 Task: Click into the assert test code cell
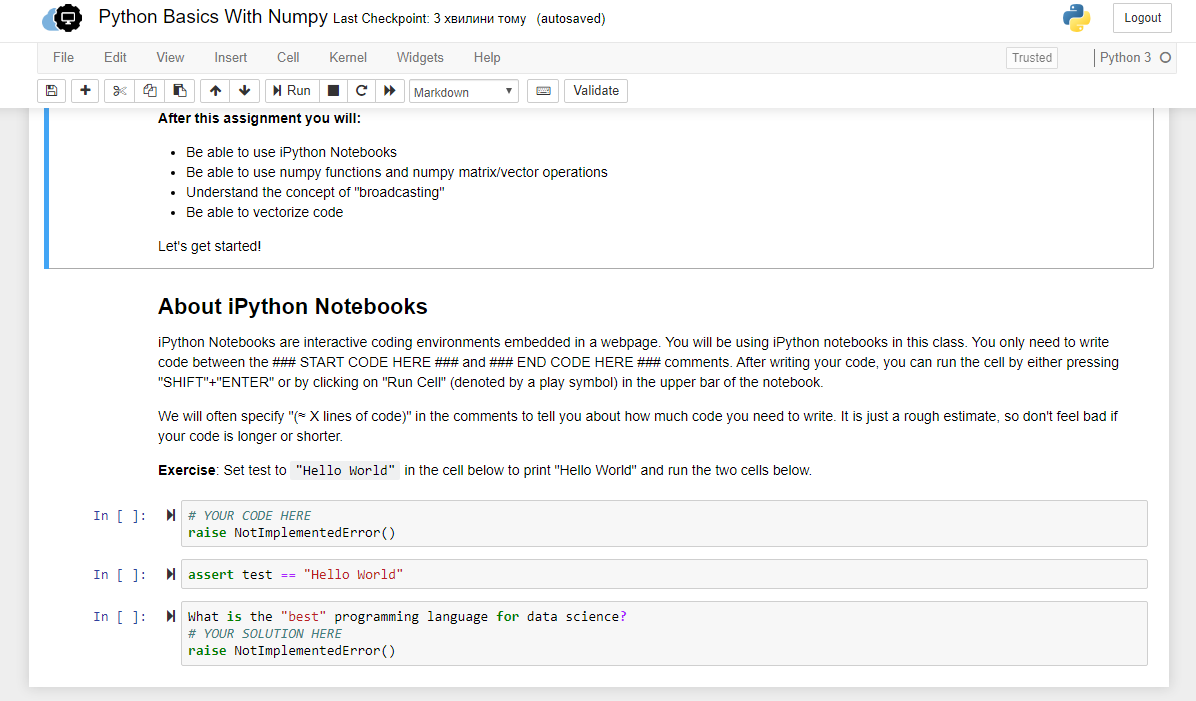pos(664,574)
